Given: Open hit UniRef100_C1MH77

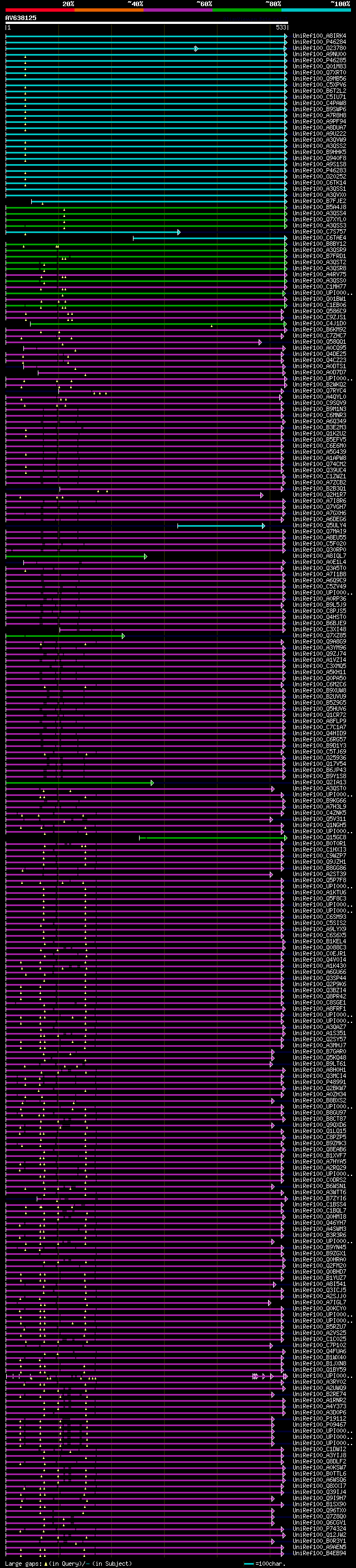Looking at the screenshot, I should pyautogui.click(x=319, y=286).
